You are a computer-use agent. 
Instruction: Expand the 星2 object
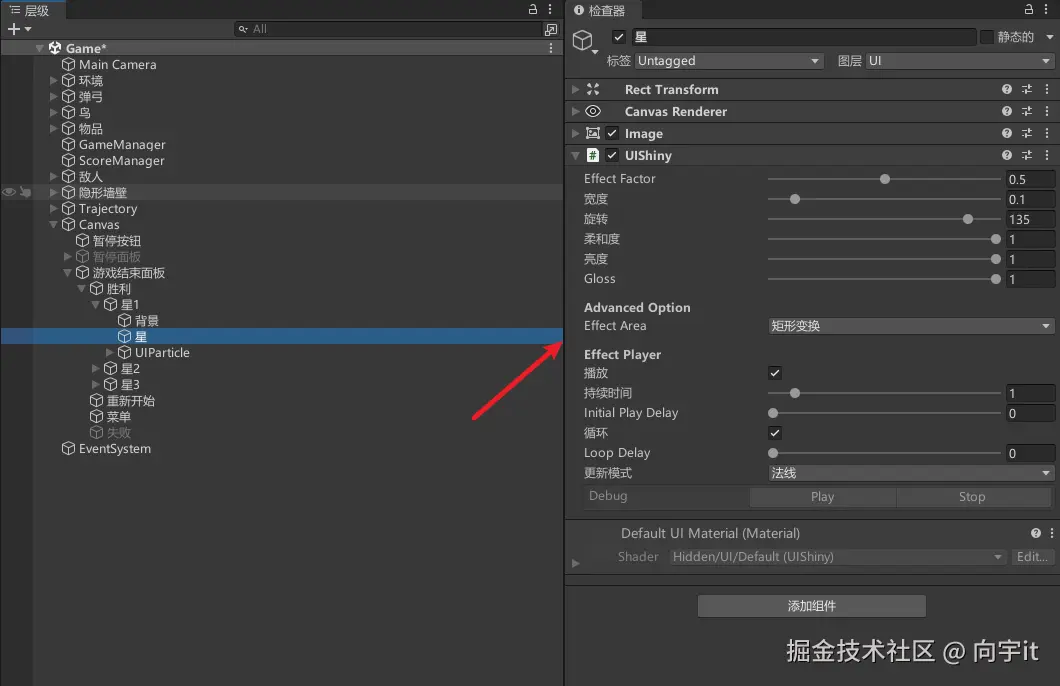pos(95,368)
